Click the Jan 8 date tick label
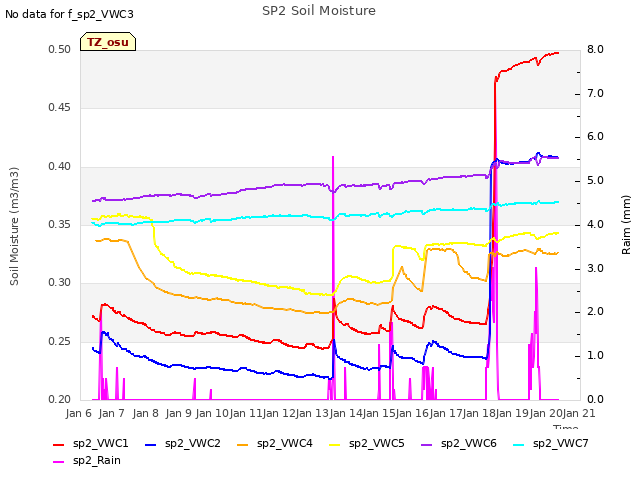The height and width of the screenshot is (480, 640). [145, 413]
